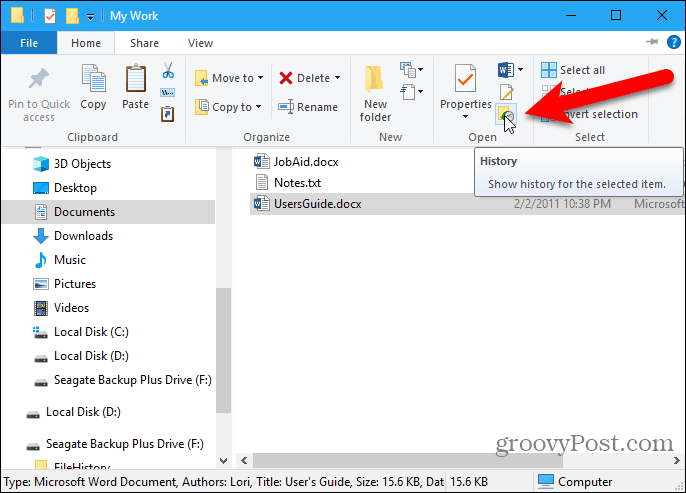Open Pictures in navigation pane

pyautogui.click(x=64, y=284)
